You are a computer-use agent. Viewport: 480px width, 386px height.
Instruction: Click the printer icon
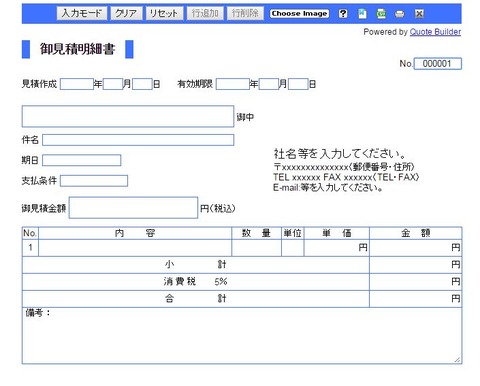pos(399,14)
